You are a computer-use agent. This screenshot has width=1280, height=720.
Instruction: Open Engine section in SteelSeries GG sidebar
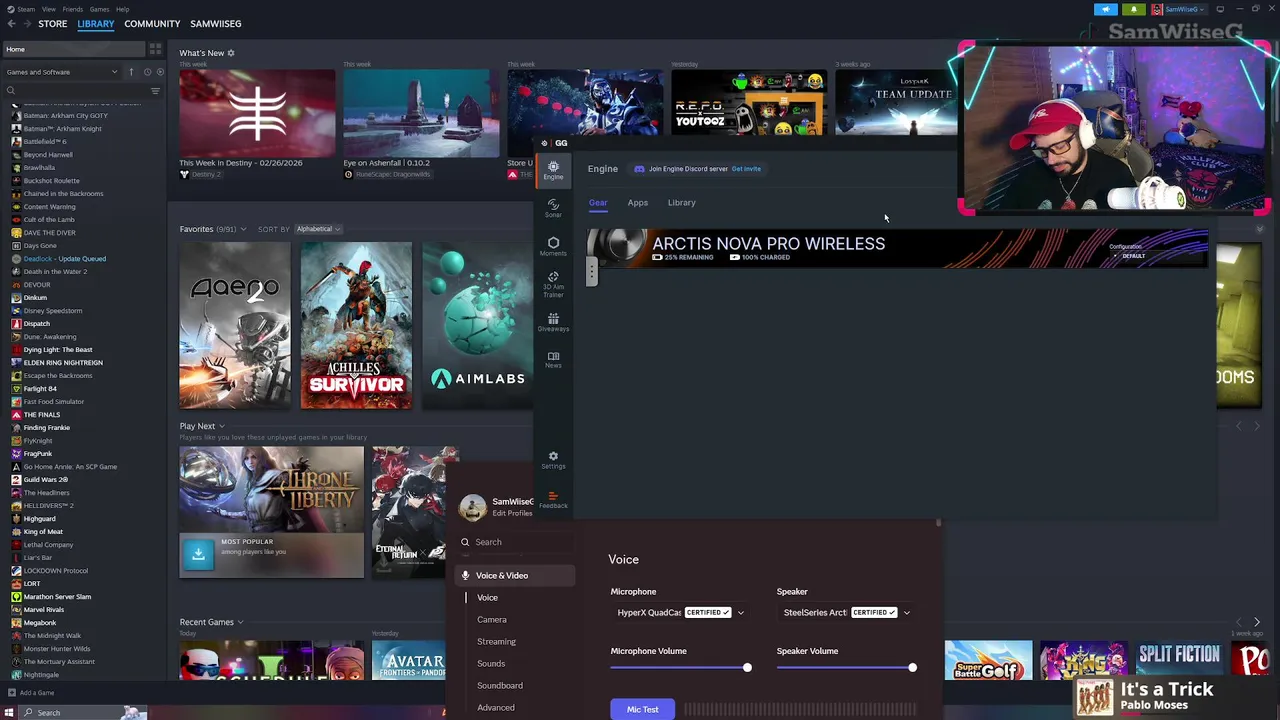pyautogui.click(x=553, y=170)
